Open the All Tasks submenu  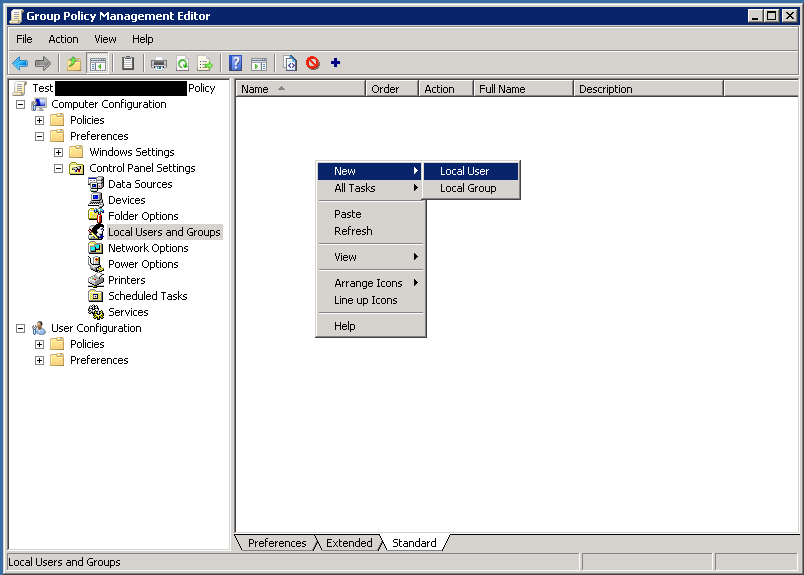[x=370, y=188]
